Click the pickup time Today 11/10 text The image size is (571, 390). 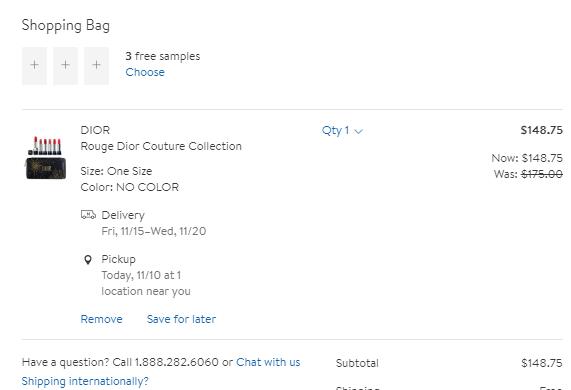[x=141, y=275]
